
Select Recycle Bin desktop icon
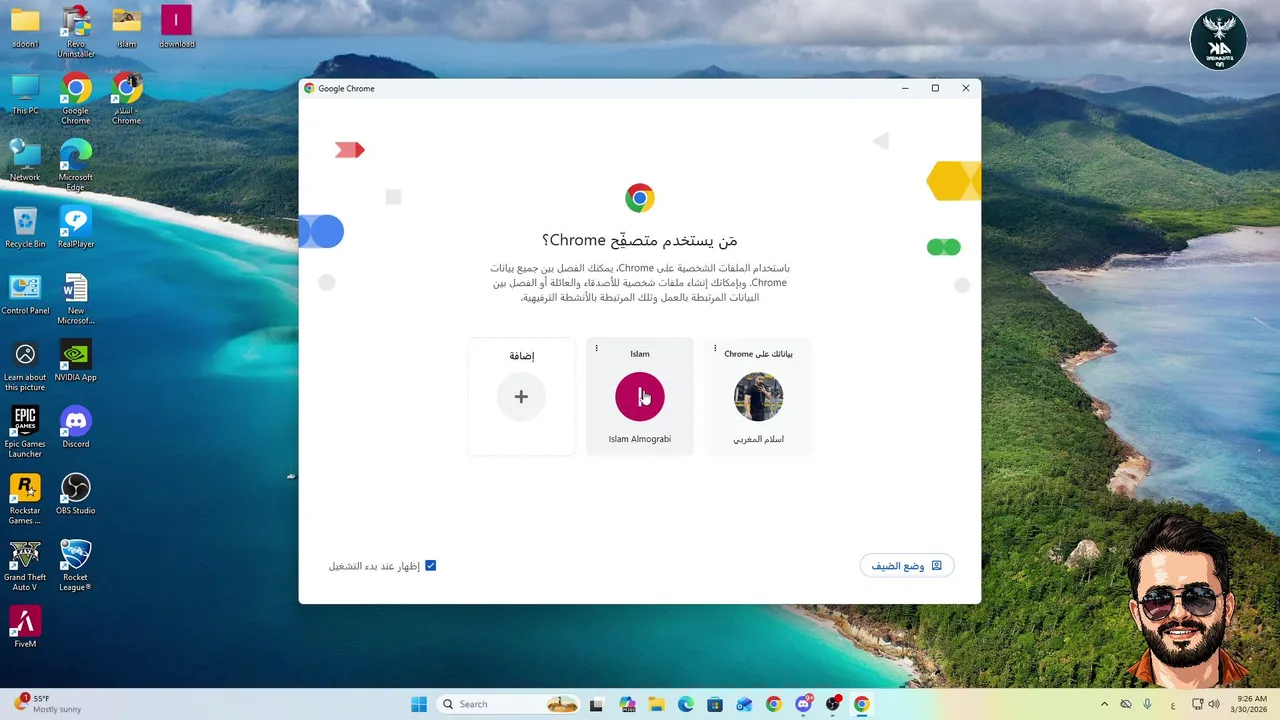(x=25, y=228)
